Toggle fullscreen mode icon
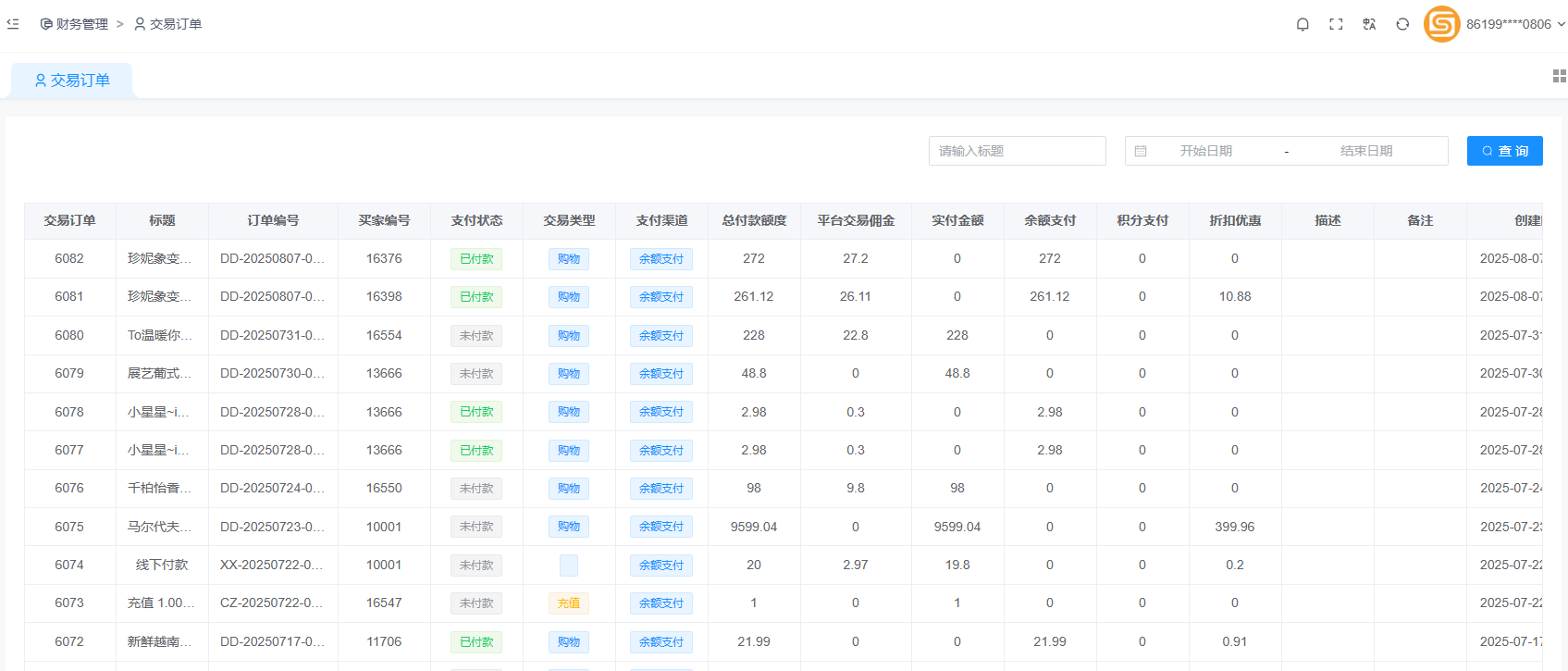1568x671 pixels. (1336, 24)
